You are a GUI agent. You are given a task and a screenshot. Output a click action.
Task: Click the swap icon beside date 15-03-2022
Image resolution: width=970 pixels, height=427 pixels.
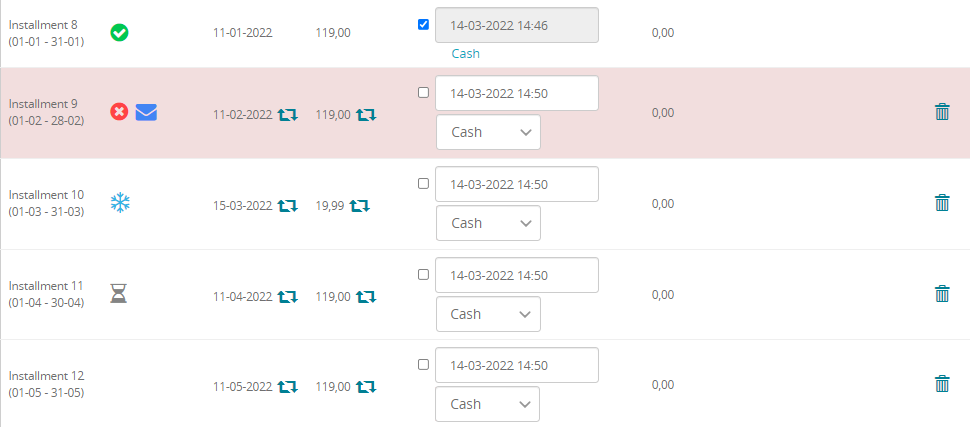287,205
